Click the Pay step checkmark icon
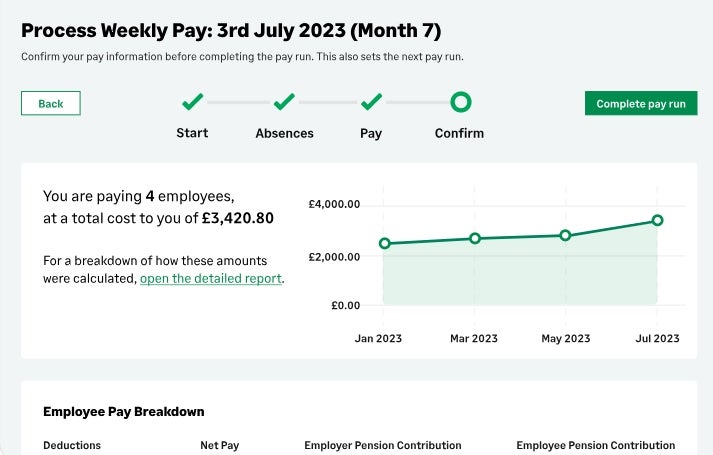 pyautogui.click(x=371, y=102)
